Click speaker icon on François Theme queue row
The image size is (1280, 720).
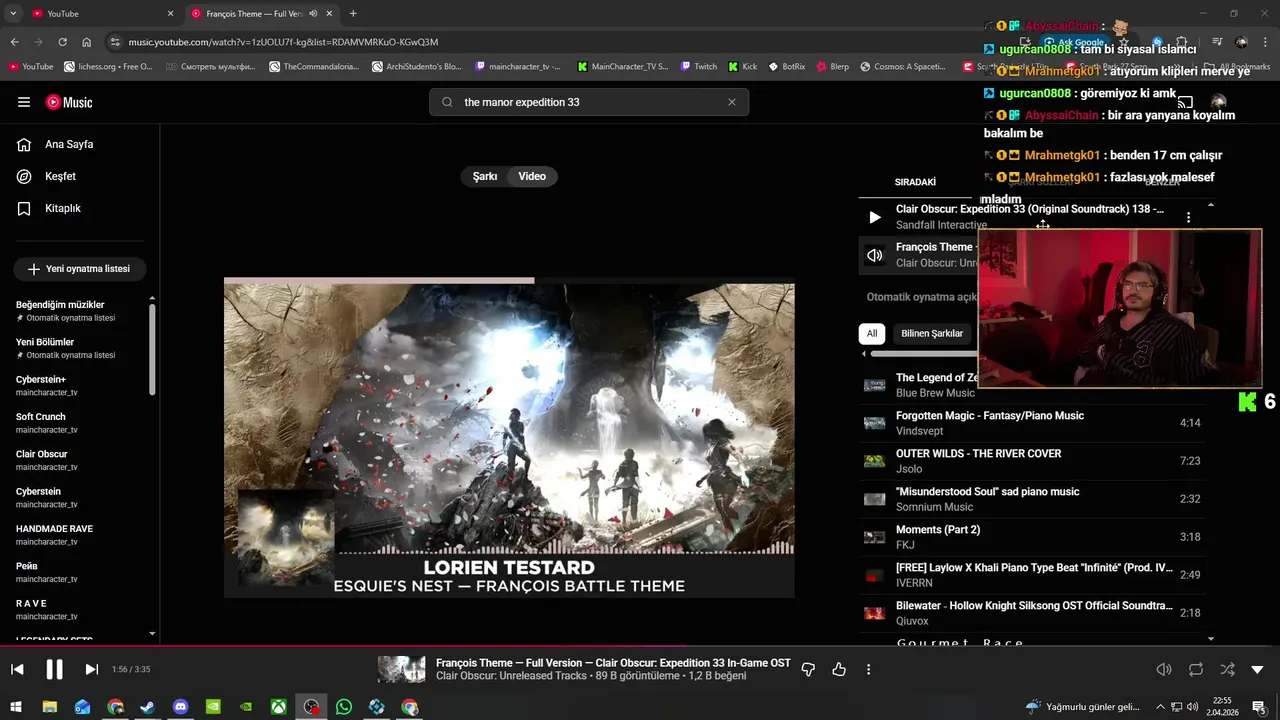tap(875, 255)
